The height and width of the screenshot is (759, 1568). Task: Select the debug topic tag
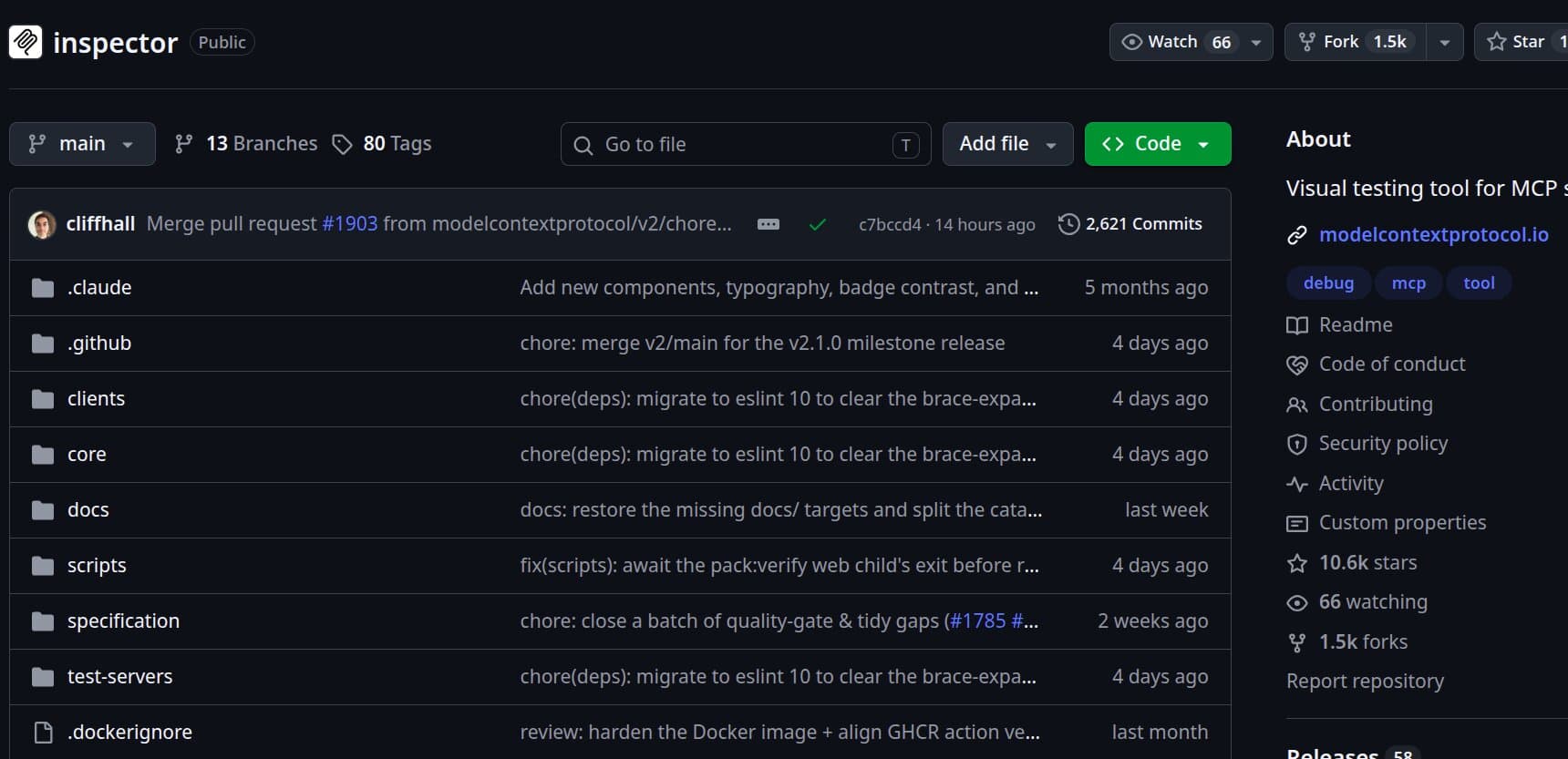1328,283
